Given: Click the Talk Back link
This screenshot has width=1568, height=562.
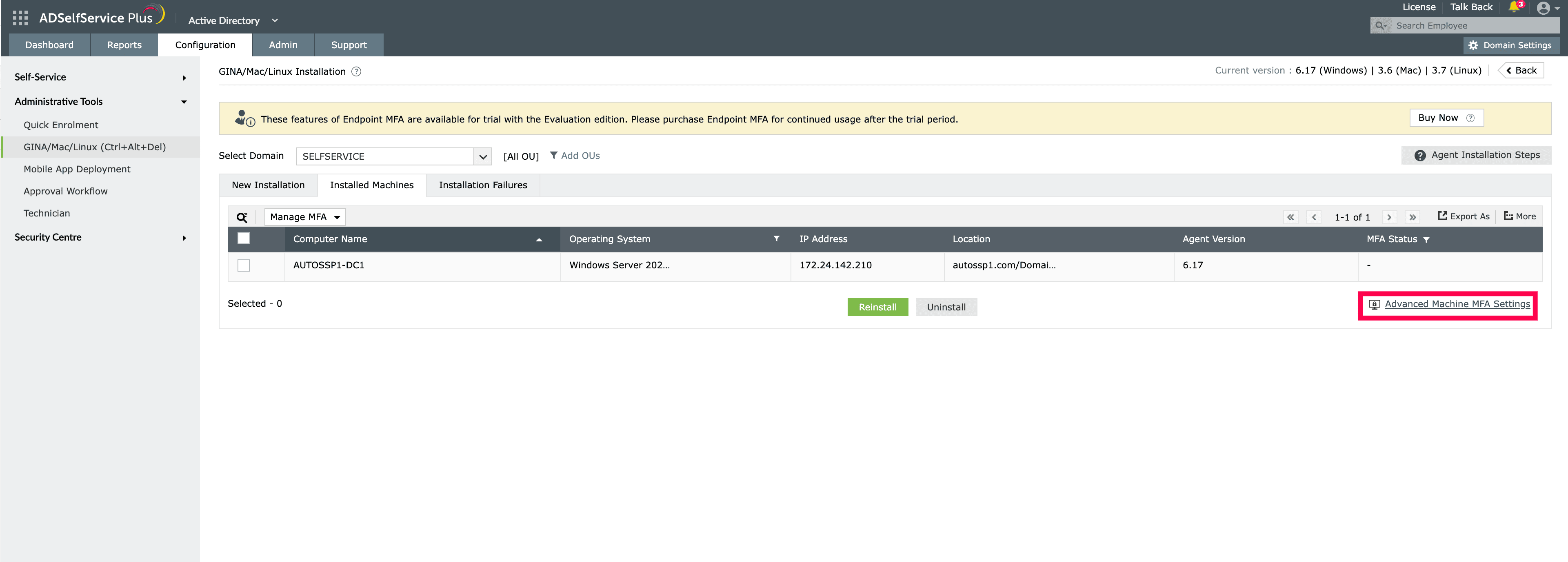Looking at the screenshot, I should coord(1471,7).
